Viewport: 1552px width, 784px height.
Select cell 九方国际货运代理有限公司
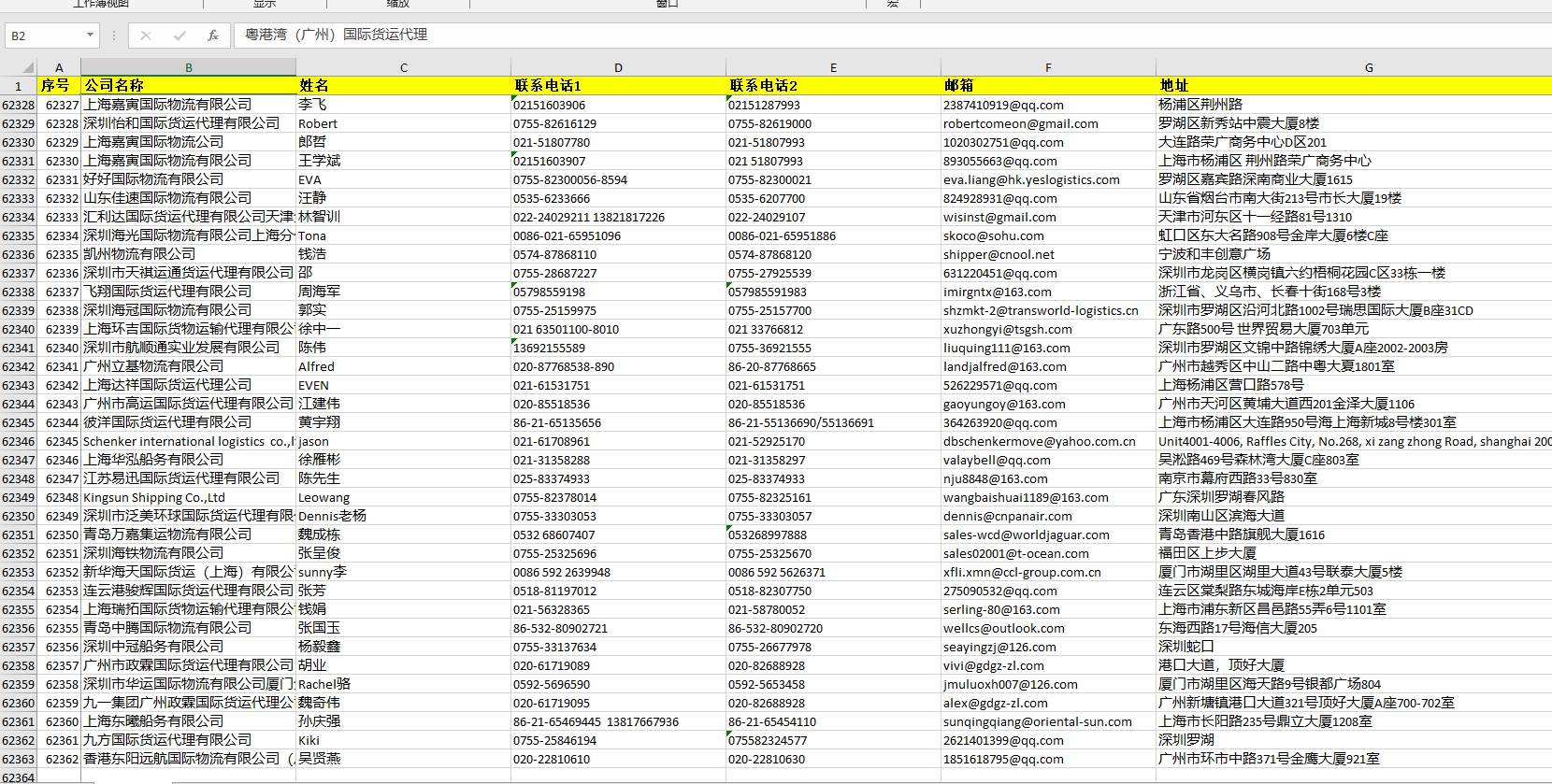[188, 740]
